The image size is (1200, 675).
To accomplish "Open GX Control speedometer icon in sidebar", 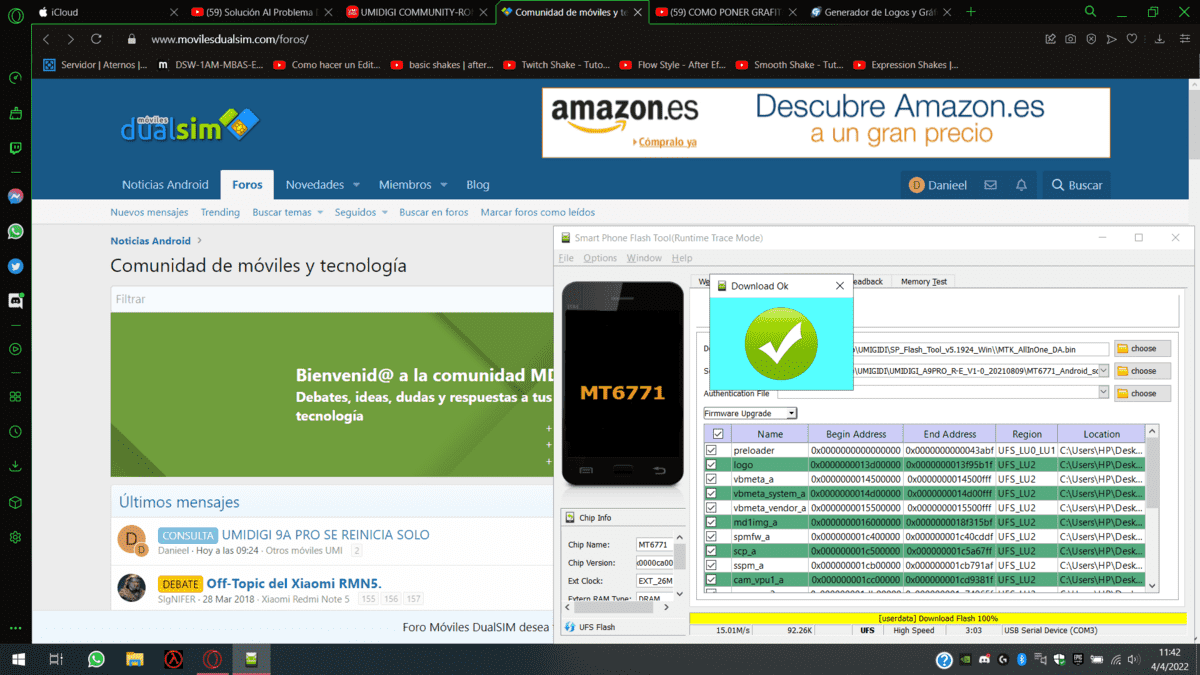I will 15,77.
